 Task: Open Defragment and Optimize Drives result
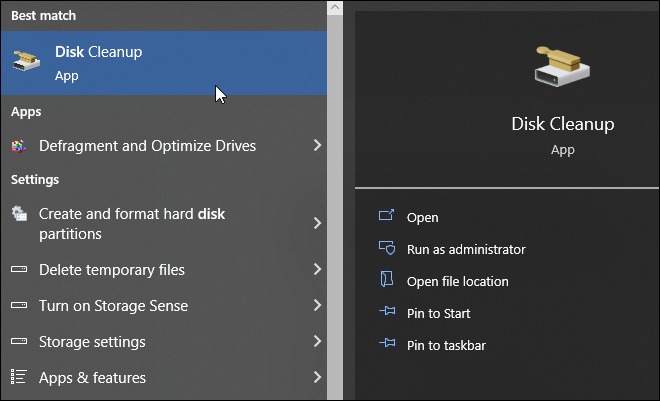point(164,146)
